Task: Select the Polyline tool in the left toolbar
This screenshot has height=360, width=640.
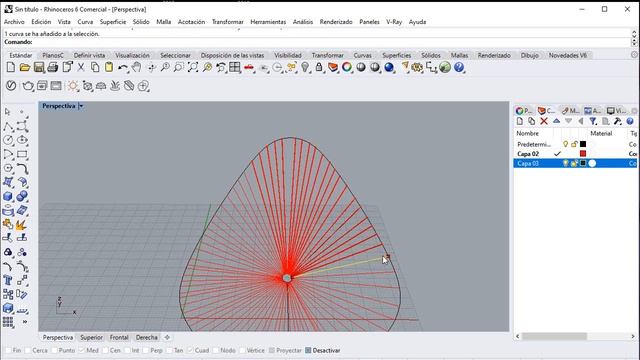Action: click(x=8, y=127)
